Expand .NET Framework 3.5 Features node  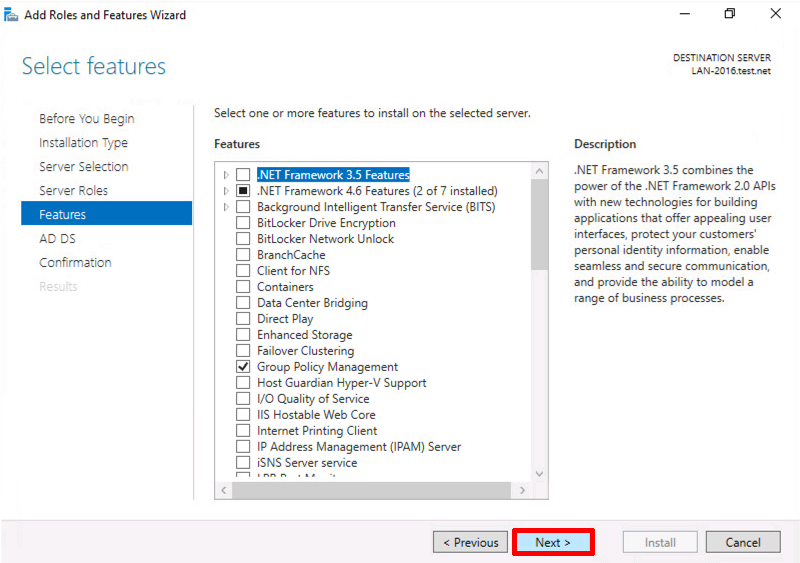pos(226,175)
